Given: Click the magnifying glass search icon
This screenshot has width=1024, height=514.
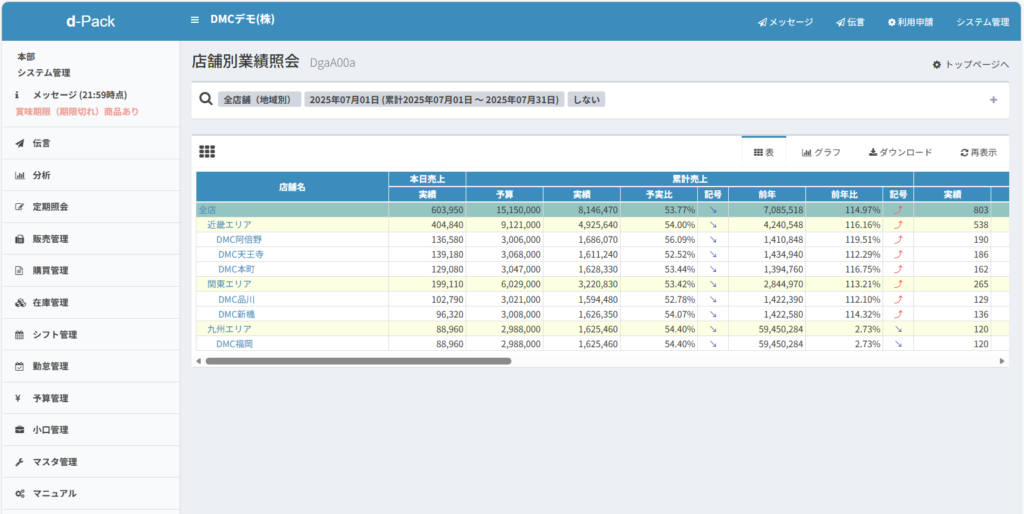Looking at the screenshot, I should 205,99.
